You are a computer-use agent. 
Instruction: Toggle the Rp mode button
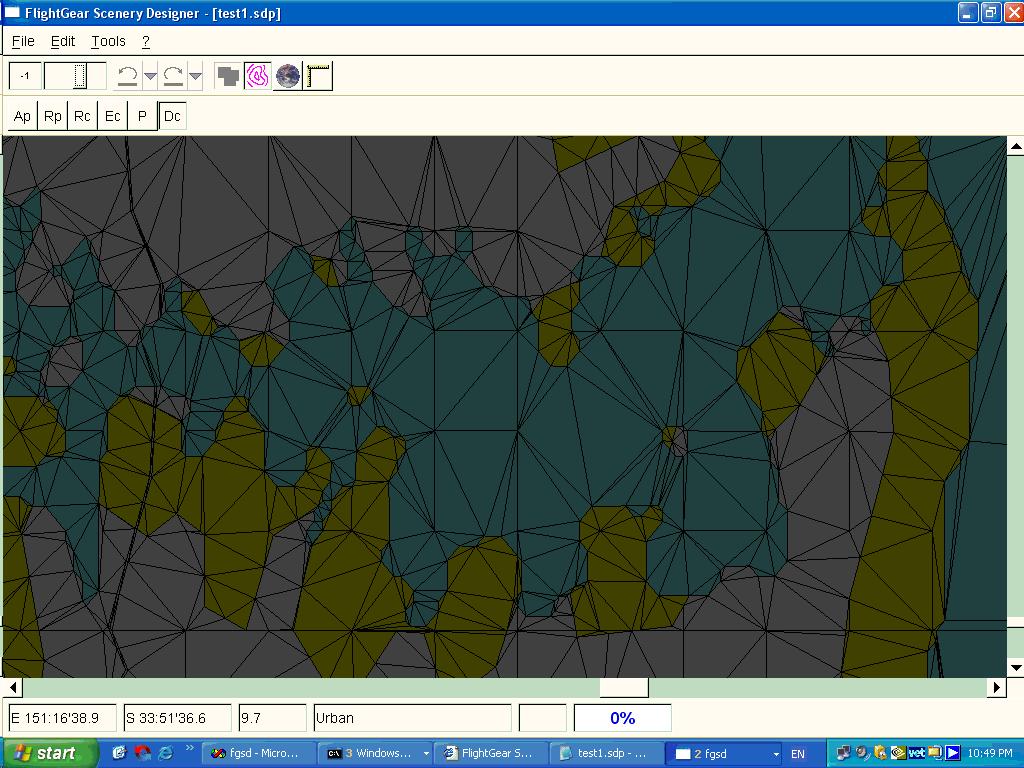tap(52, 116)
